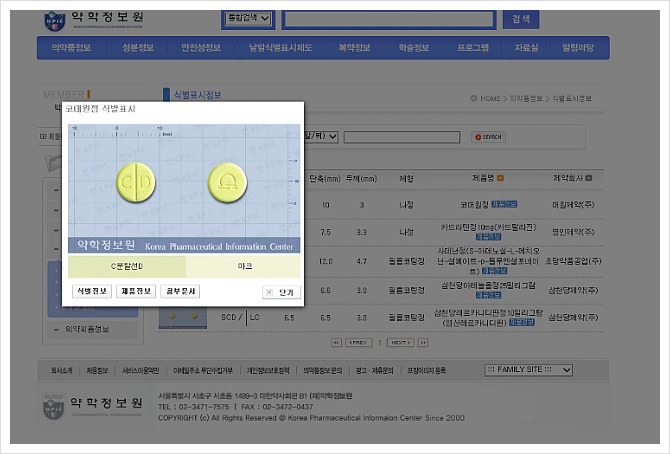Viewport: 670px width, 454px height.
Task: Click the back-side mark tablet image
Action: [x=227, y=183]
